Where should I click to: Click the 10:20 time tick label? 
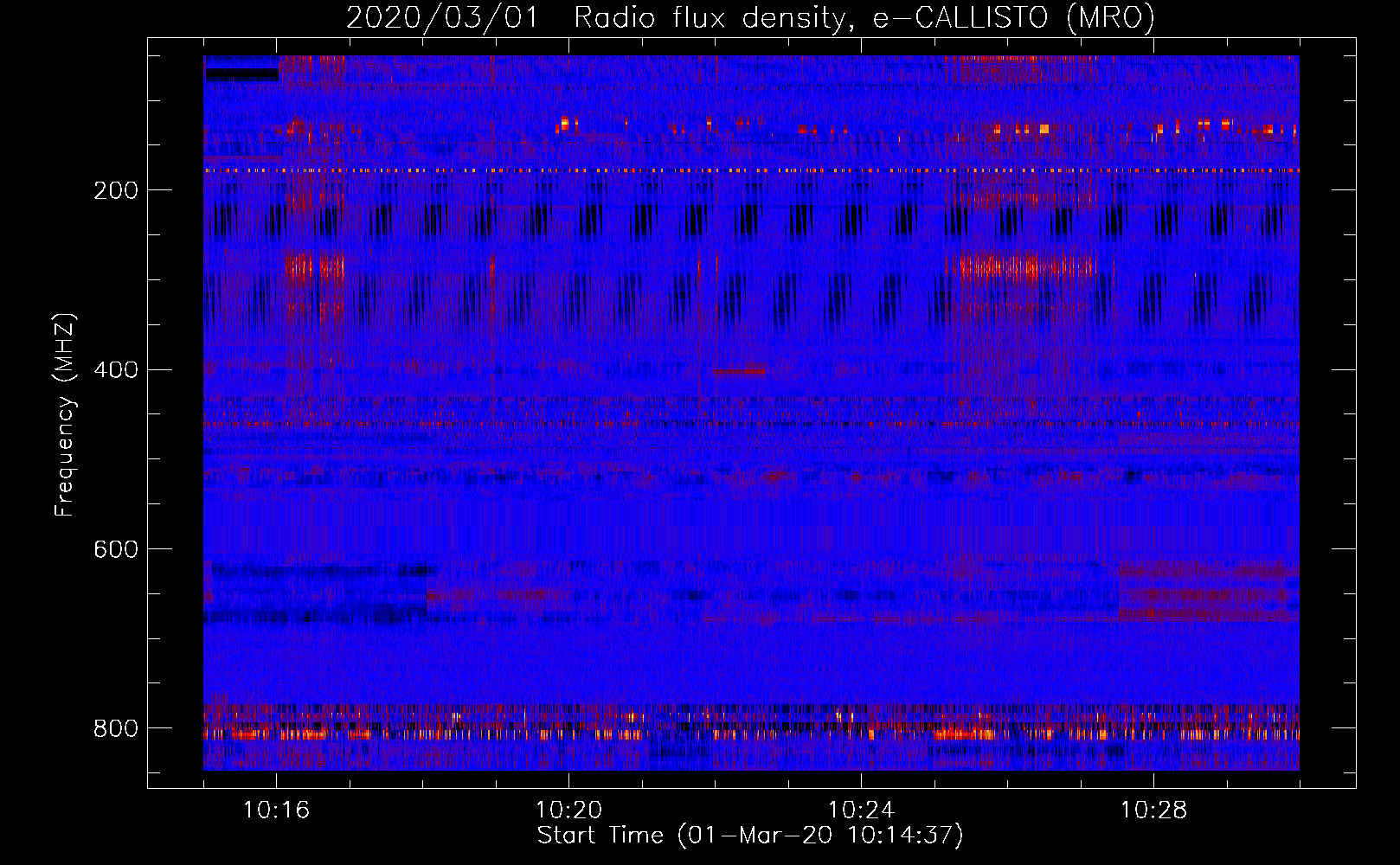568,811
